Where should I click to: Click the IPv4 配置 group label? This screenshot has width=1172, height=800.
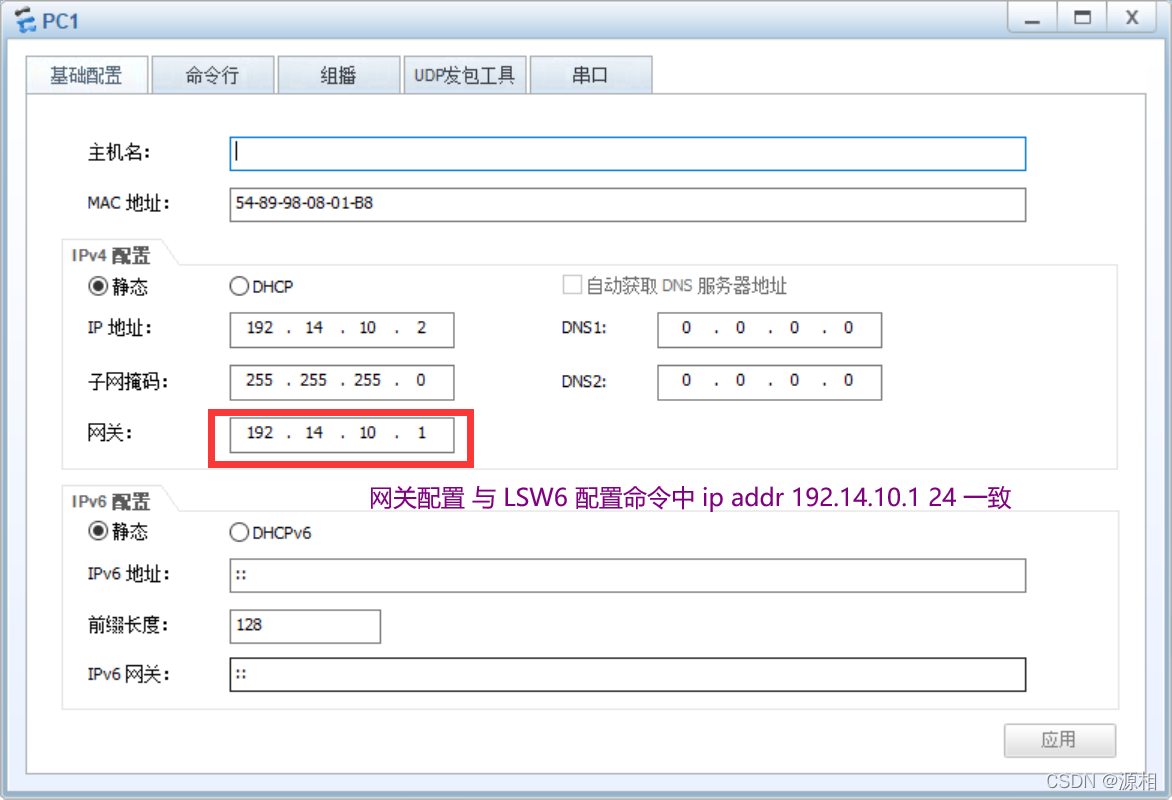pos(111,256)
